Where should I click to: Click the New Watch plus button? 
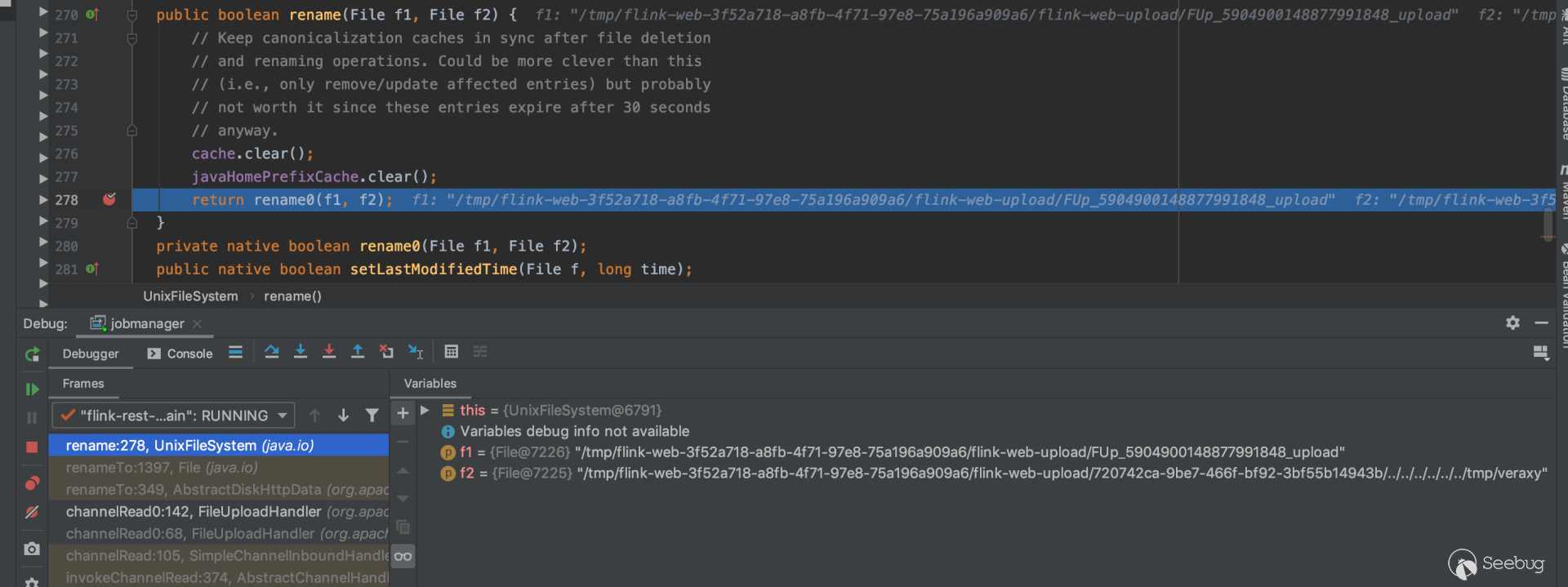(x=403, y=414)
